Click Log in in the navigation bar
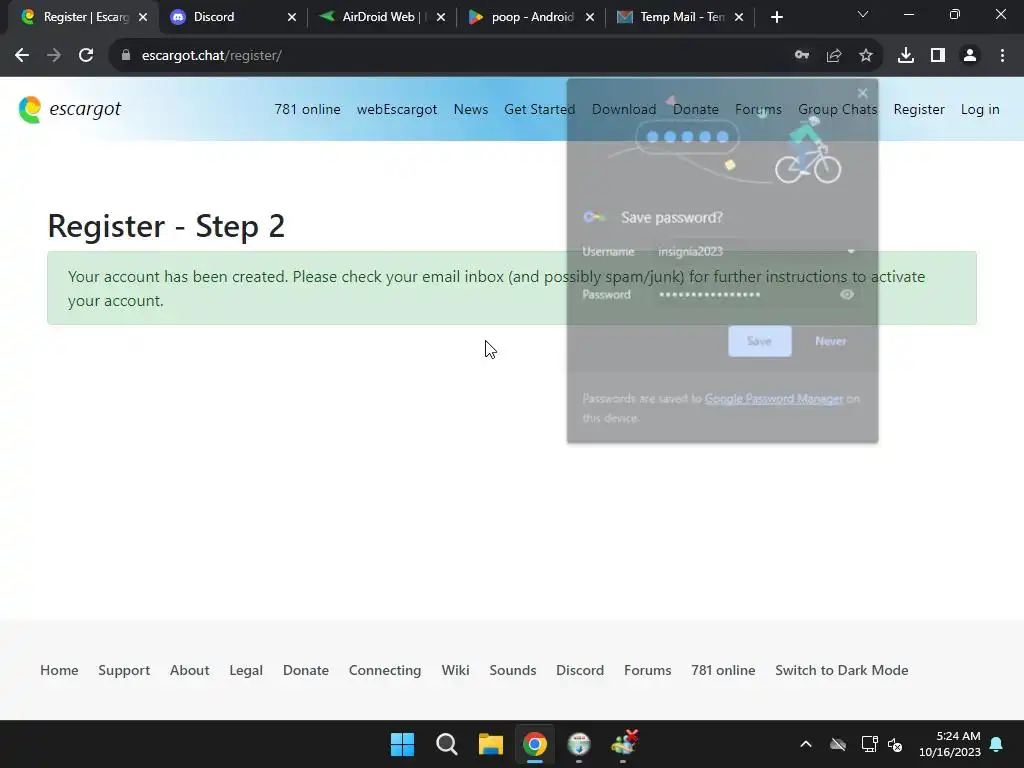Viewport: 1024px width, 768px height. click(x=980, y=109)
